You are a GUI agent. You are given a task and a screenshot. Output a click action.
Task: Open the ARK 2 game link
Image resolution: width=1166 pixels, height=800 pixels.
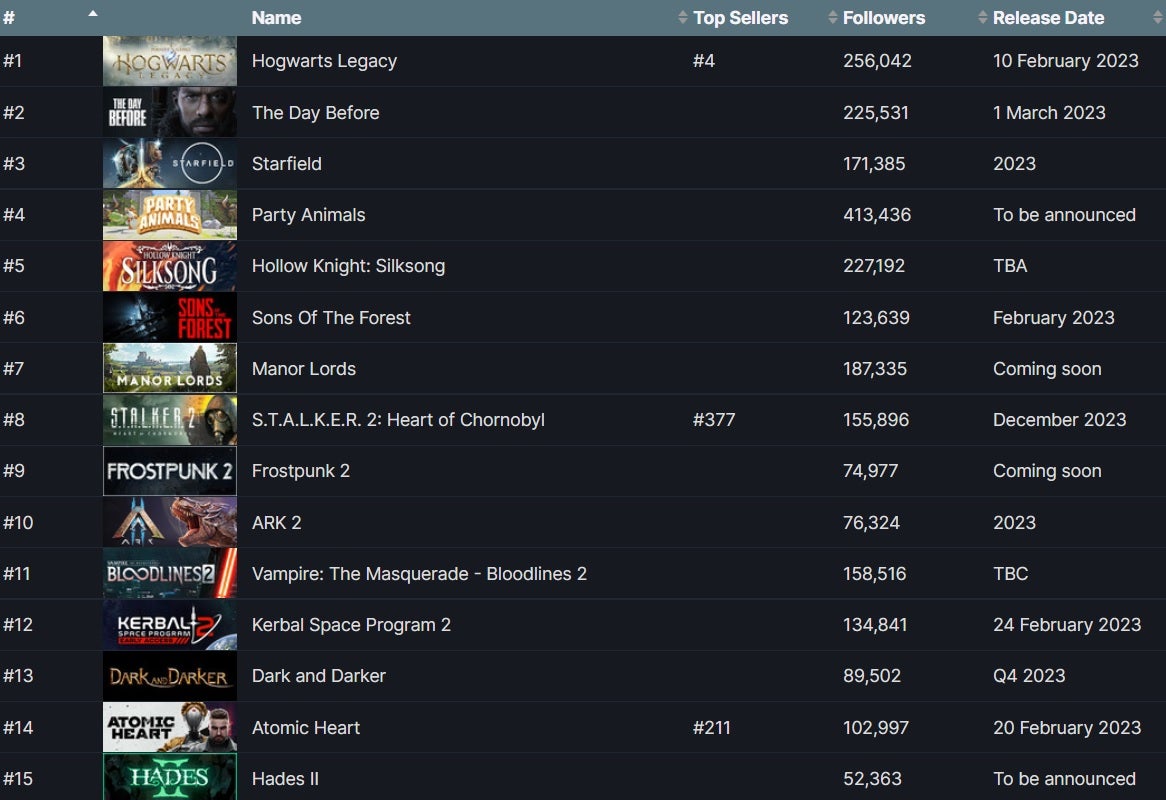point(277,523)
